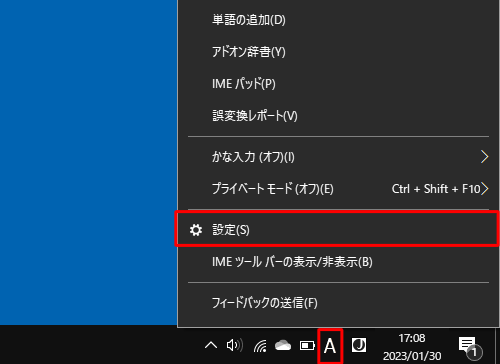
Task: Open IME パッド(P)
Action: pos(338,84)
